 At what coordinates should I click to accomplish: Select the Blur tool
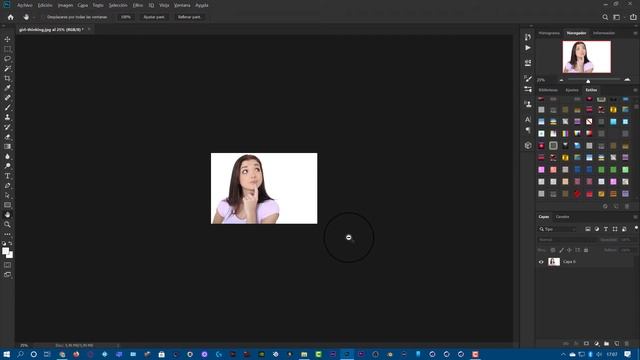pyautogui.click(x=7, y=156)
